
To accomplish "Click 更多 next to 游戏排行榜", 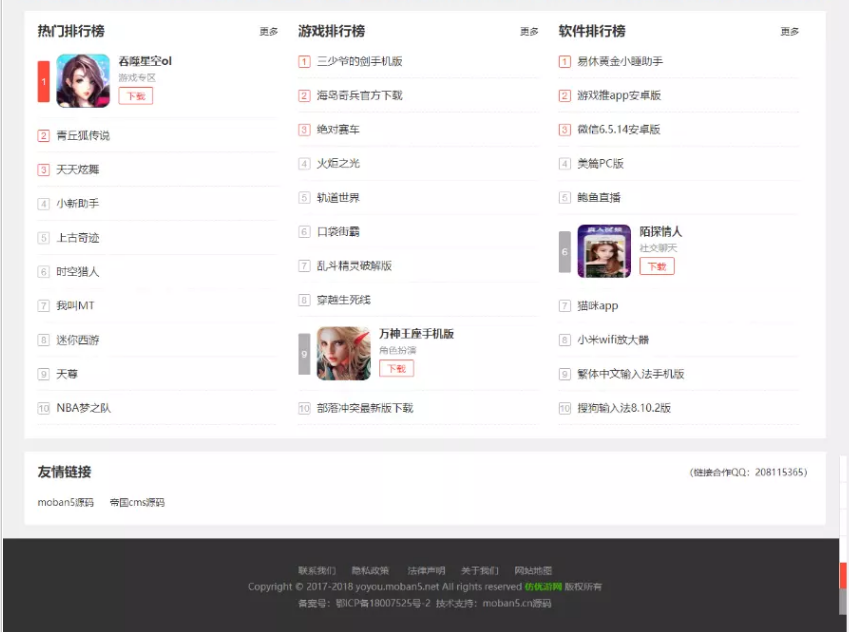I will (x=529, y=32).
